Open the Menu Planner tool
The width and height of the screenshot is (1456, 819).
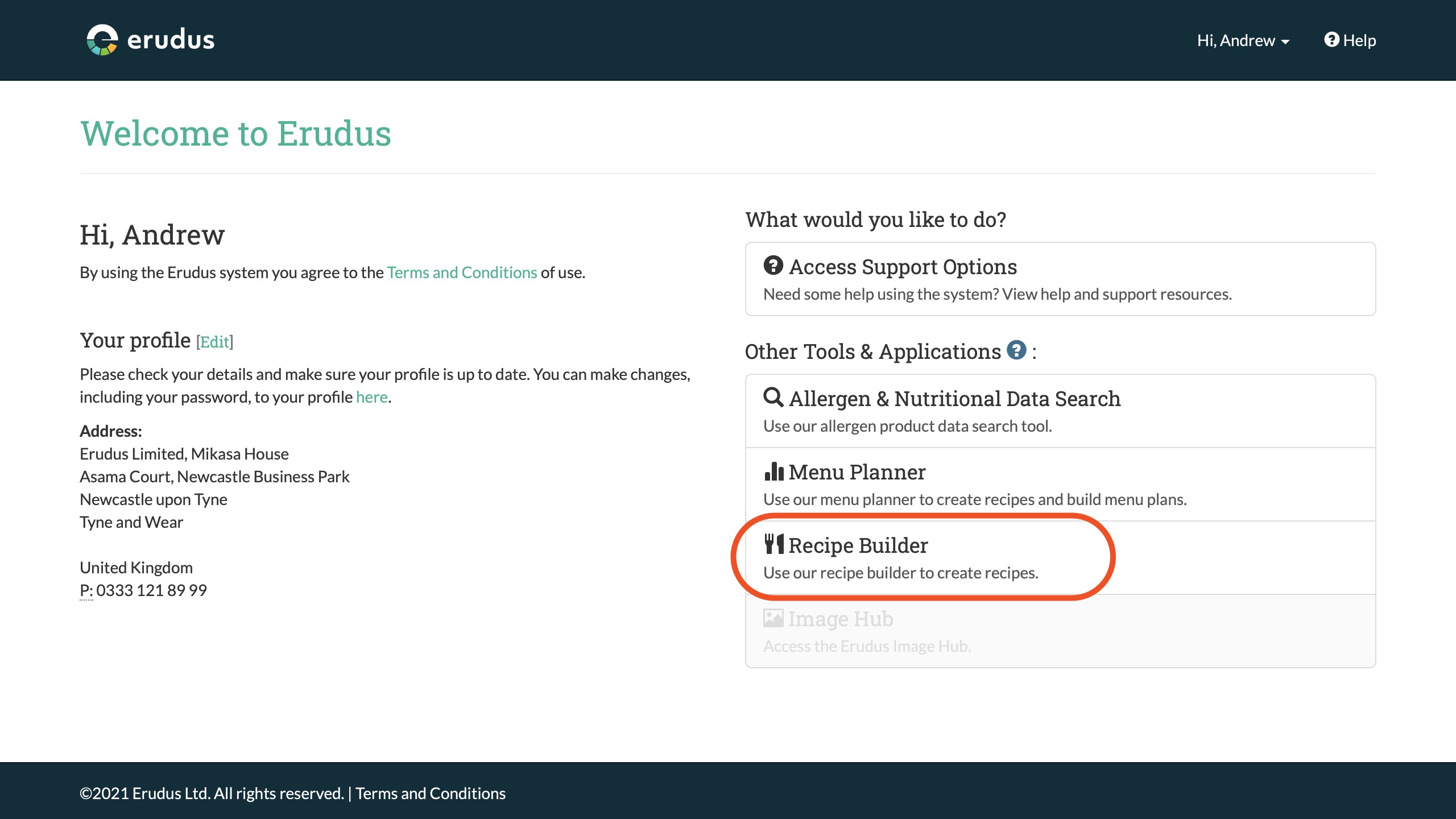[x=857, y=472]
